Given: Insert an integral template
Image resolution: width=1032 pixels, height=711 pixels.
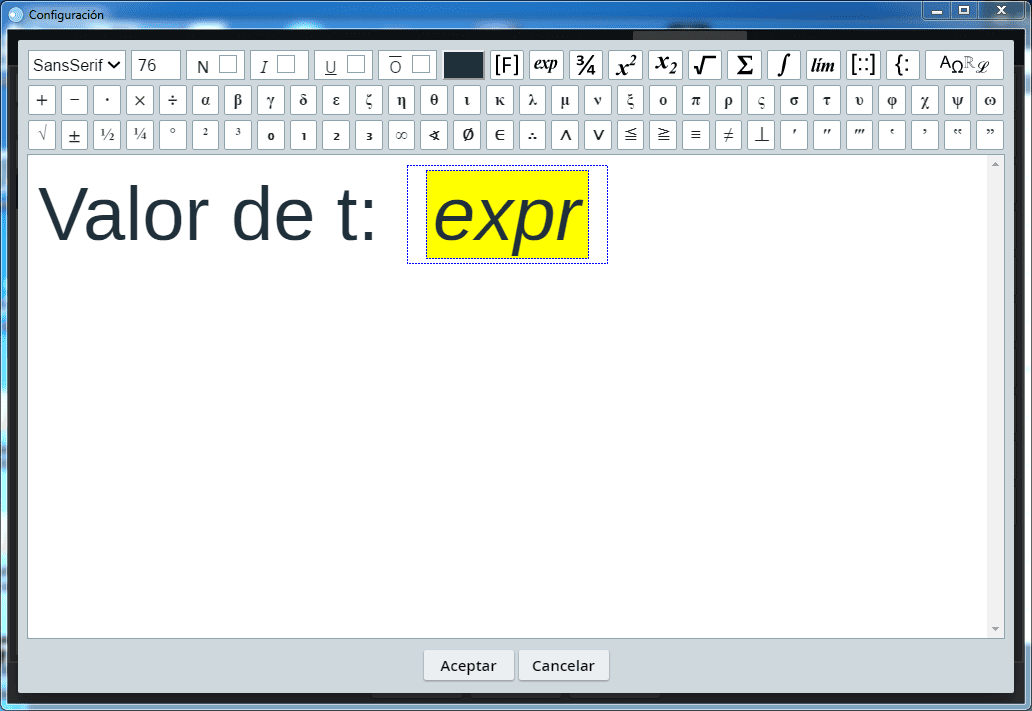Looking at the screenshot, I should point(784,65).
